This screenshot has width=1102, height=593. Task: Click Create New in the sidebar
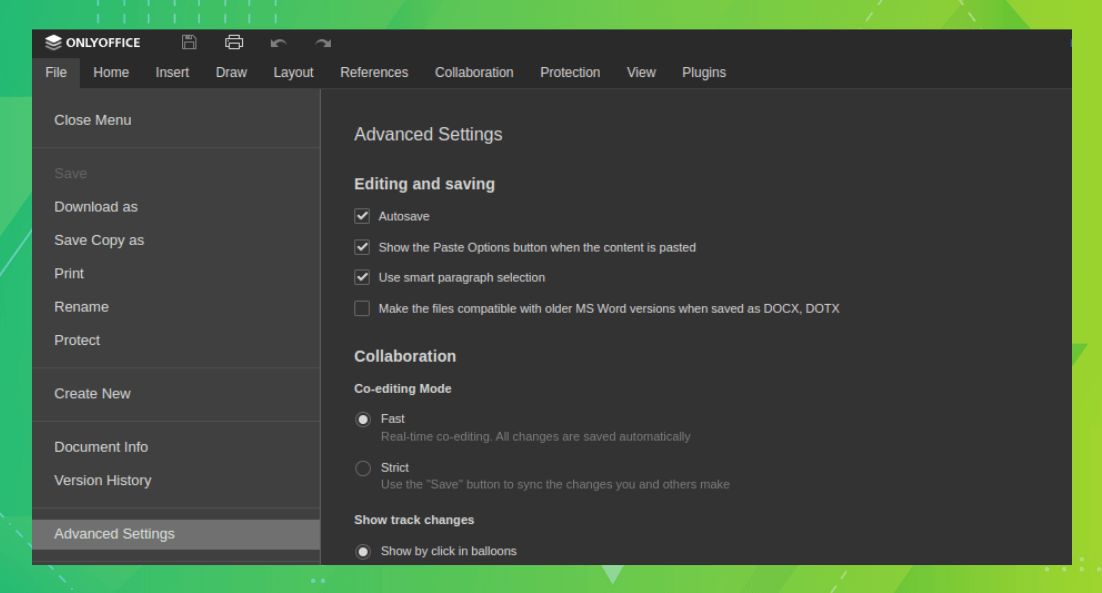pyautogui.click(x=92, y=393)
